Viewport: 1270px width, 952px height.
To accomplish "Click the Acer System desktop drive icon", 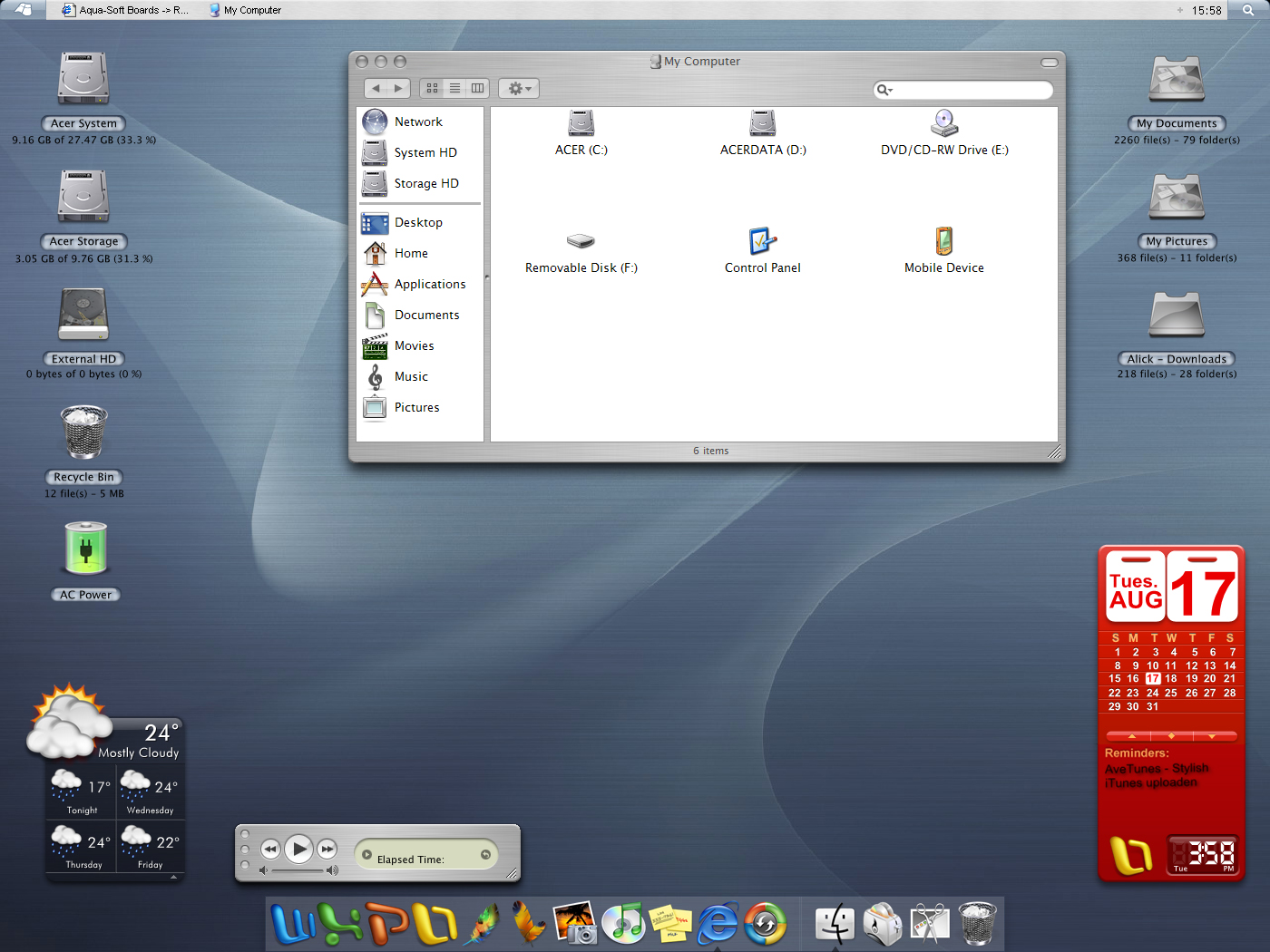I will (x=83, y=79).
